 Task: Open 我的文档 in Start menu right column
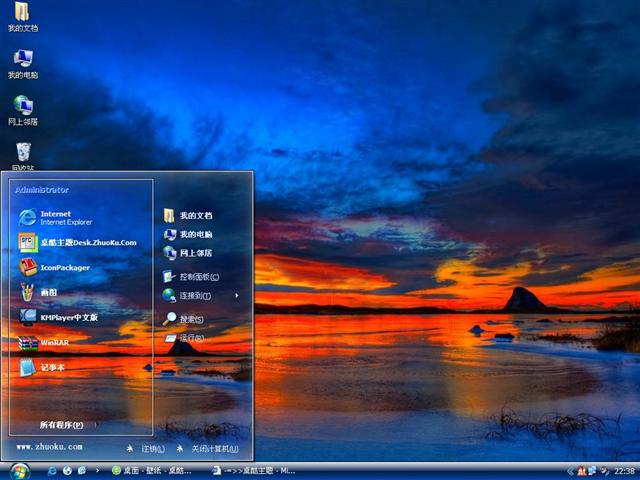(195, 216)
